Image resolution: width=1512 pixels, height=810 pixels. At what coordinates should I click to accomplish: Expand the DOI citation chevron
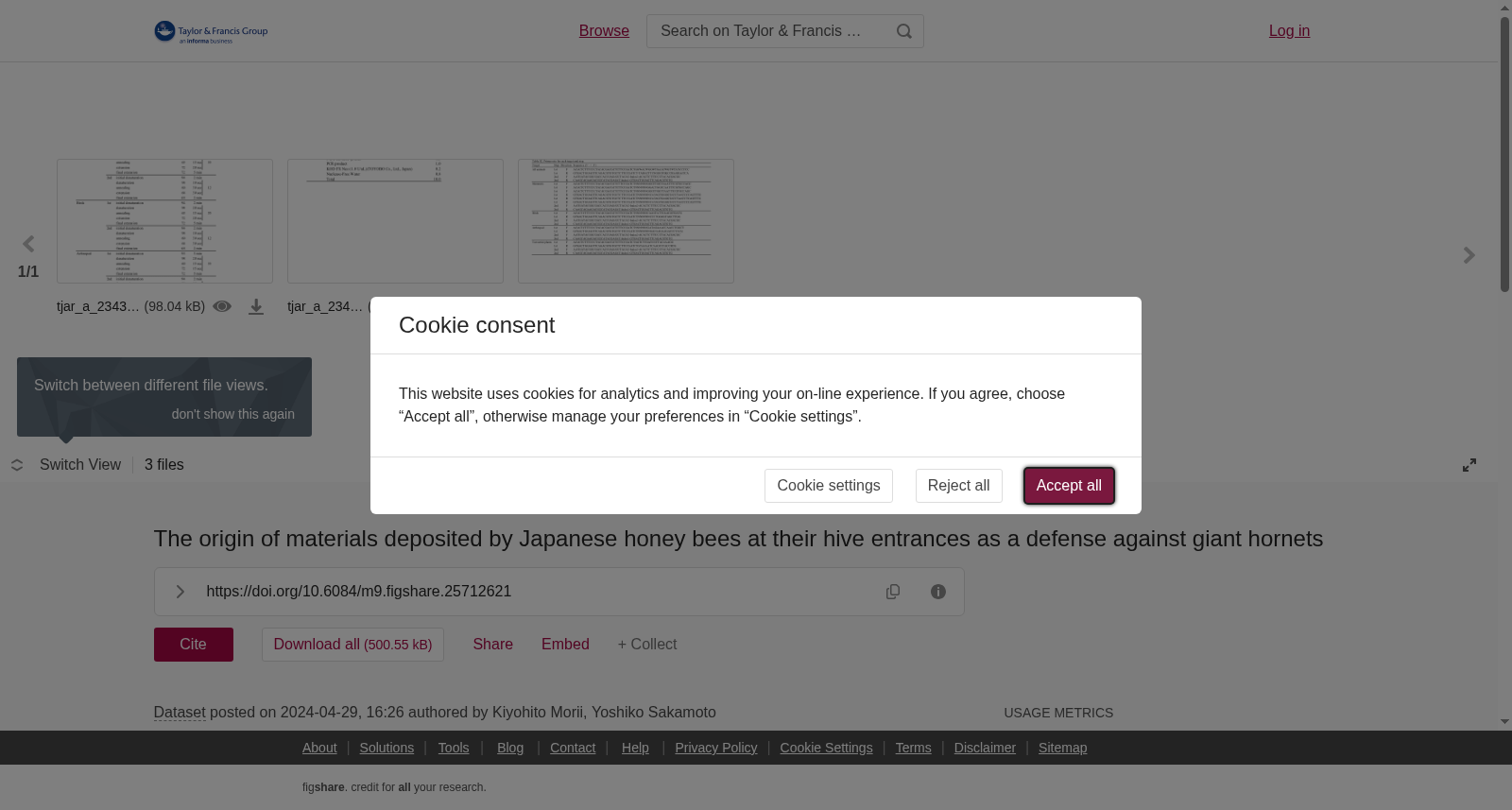pyautogui.click(x=180, y=592)
